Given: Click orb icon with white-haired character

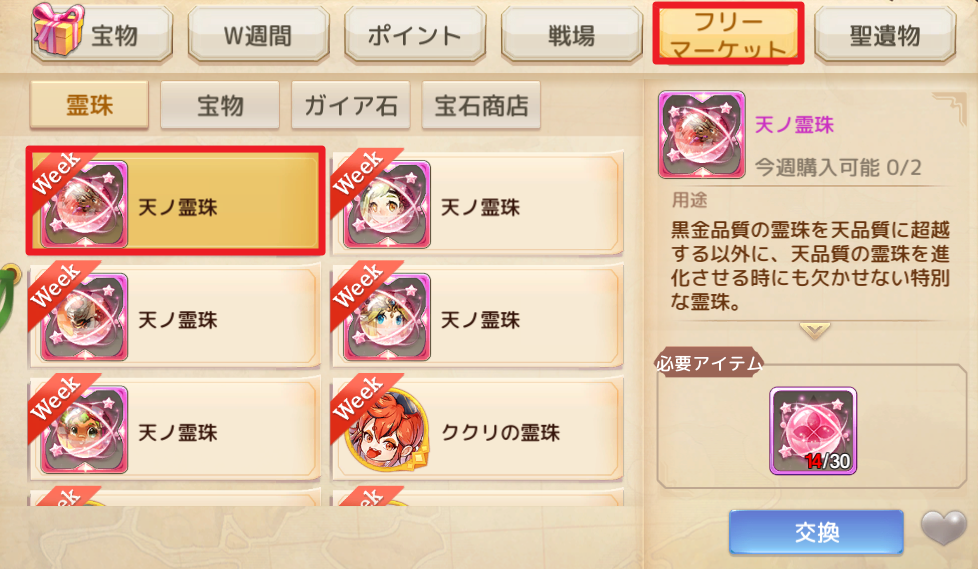Looking at the screenshot, I should pos(387,205).
